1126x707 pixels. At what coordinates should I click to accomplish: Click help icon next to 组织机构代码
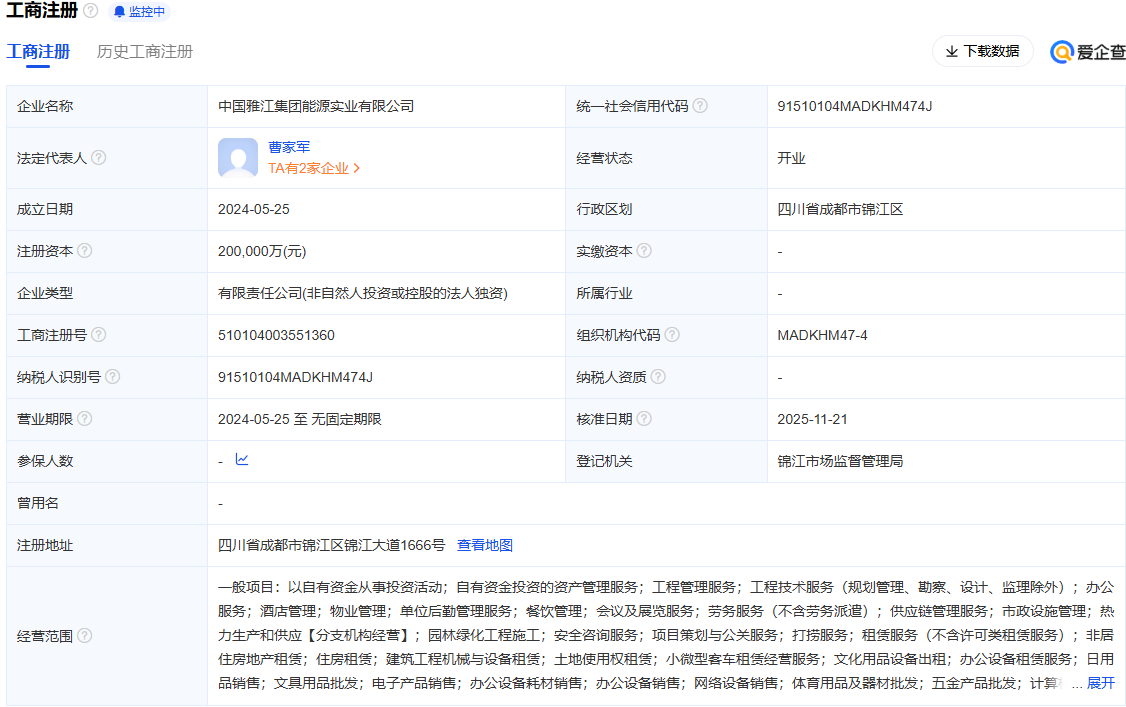[672, 335]
